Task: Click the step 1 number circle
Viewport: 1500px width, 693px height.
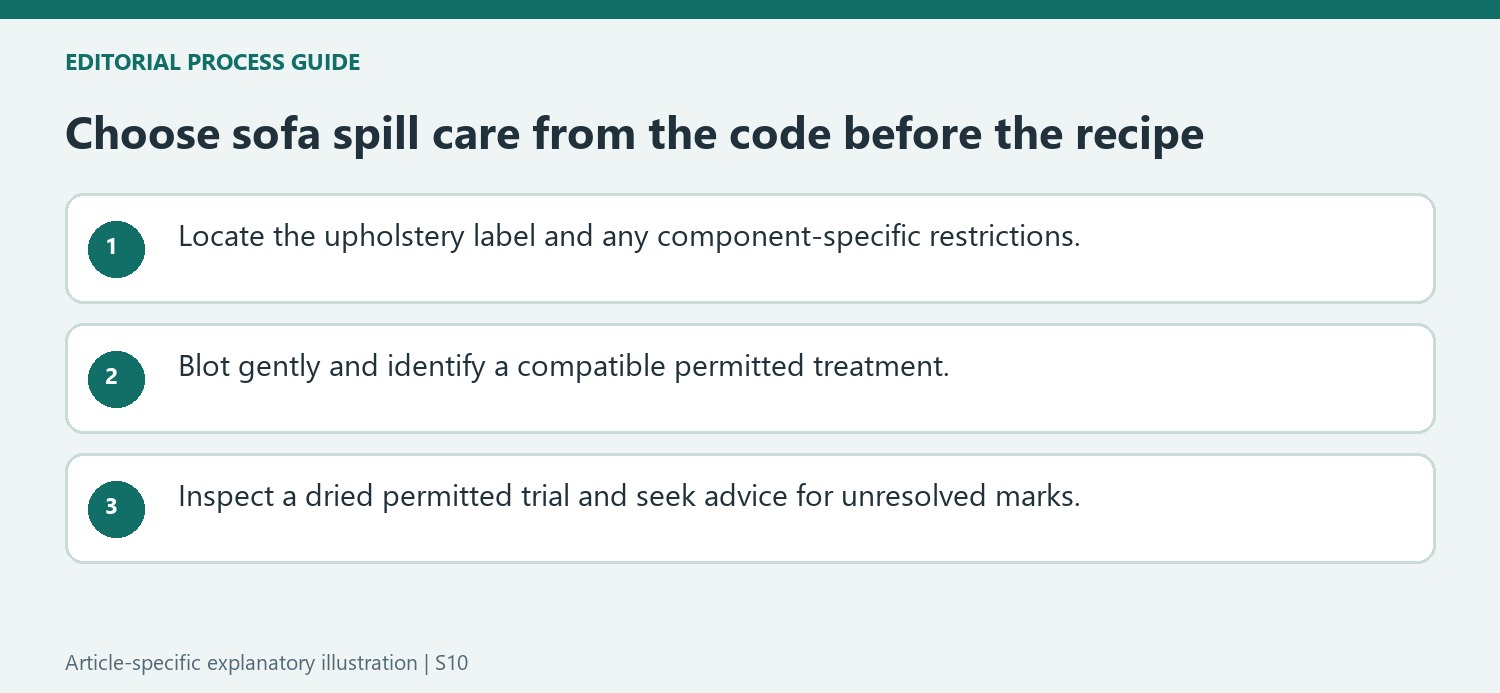Action: [116, 249]
